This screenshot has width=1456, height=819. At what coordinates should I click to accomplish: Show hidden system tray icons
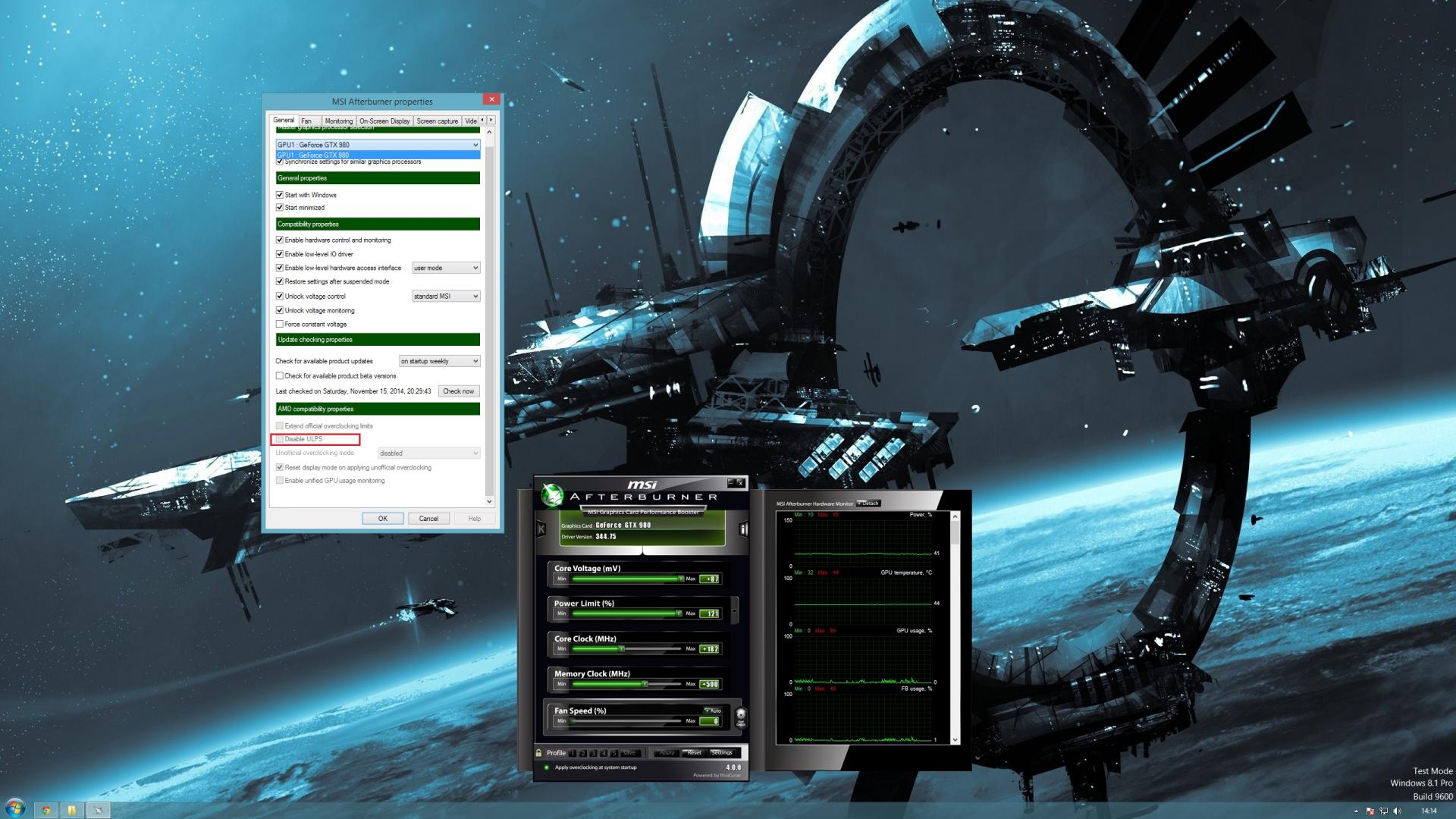click(1357, 811)
